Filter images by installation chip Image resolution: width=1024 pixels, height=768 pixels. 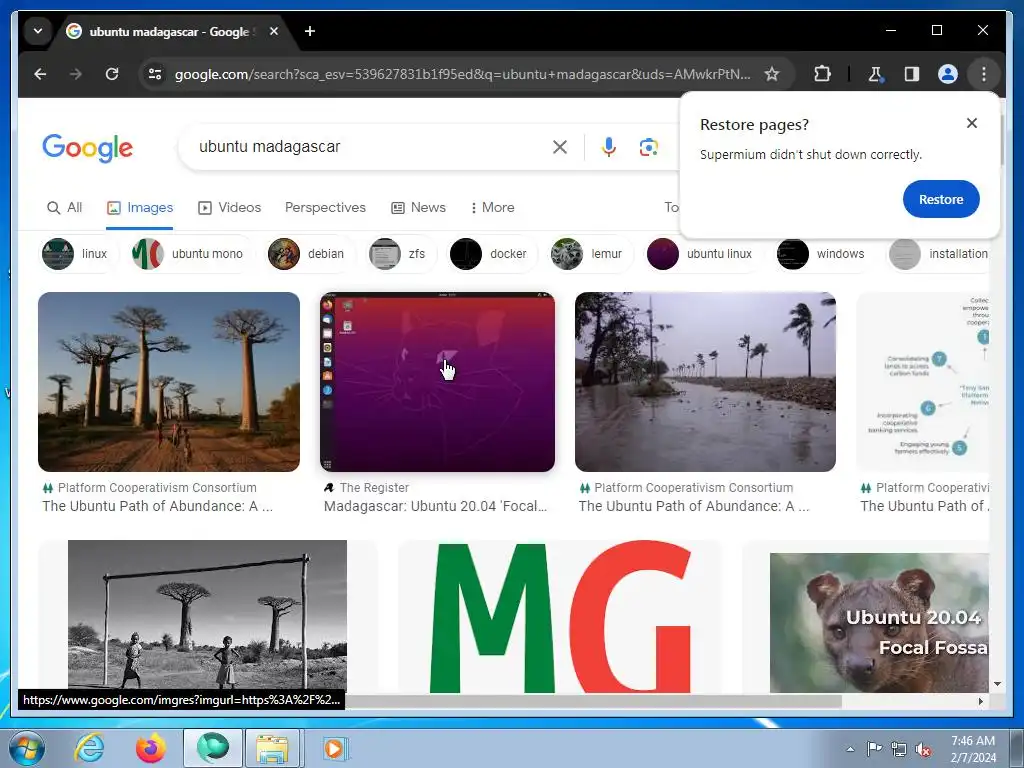[x=939, y=254]
